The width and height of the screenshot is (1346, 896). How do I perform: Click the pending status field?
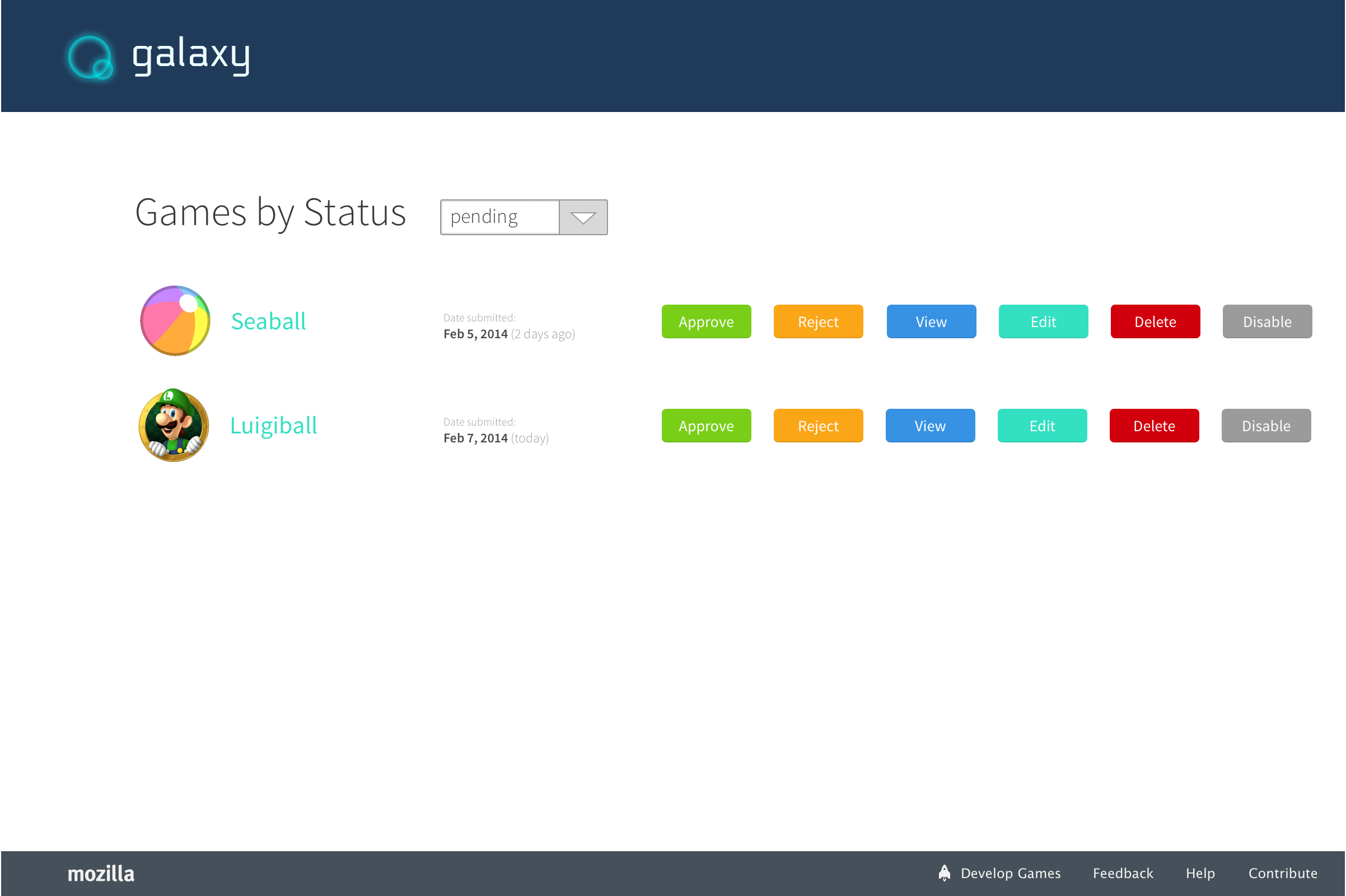point(499,217)
